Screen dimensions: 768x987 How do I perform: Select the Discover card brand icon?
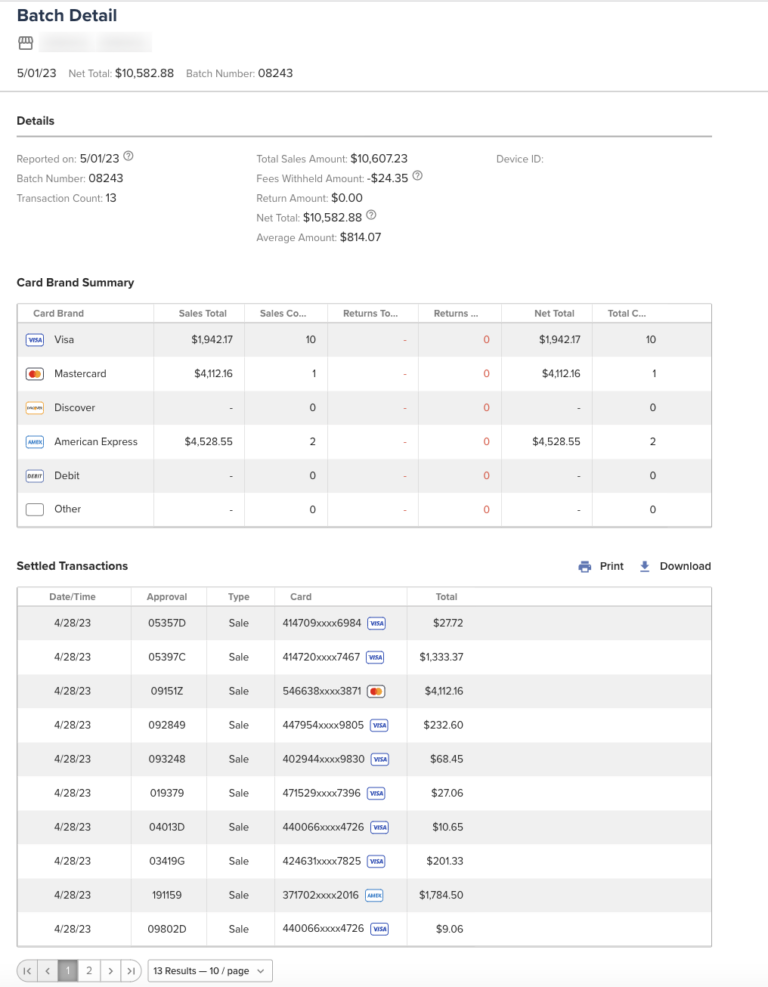tap(35, 407)
